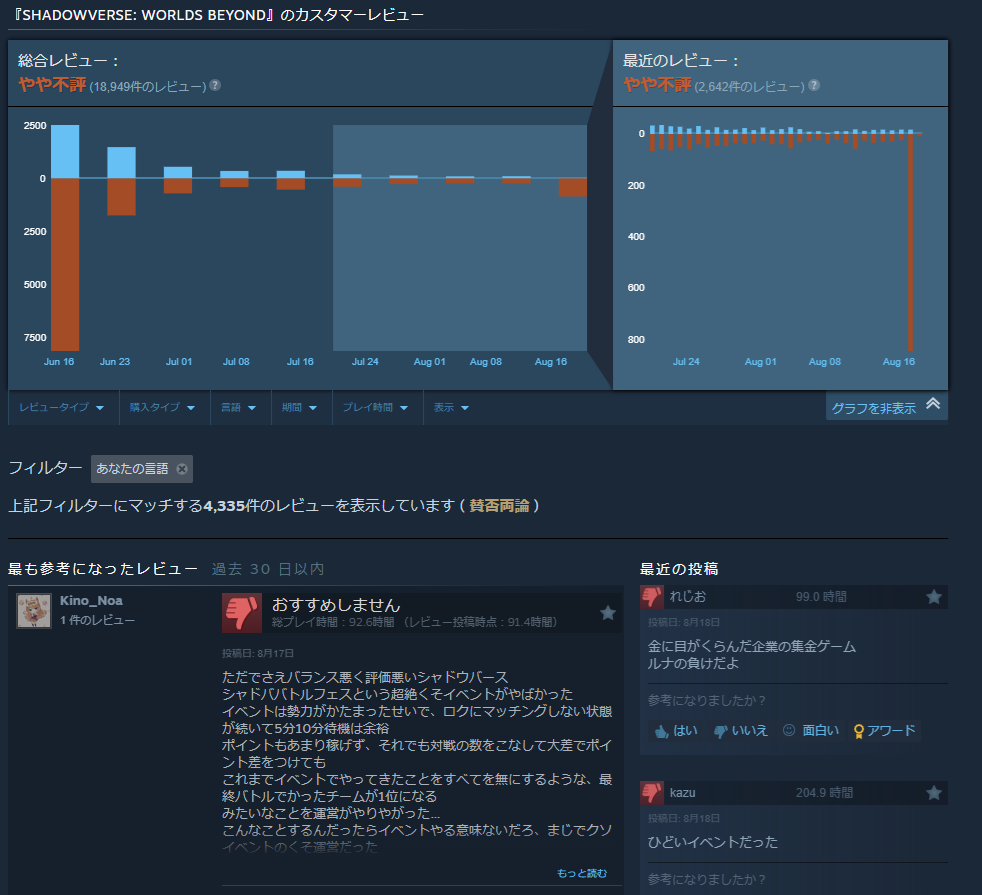The image size is (982, 895).
Task: Click the star icon on kazu's review
Action: 934,793
